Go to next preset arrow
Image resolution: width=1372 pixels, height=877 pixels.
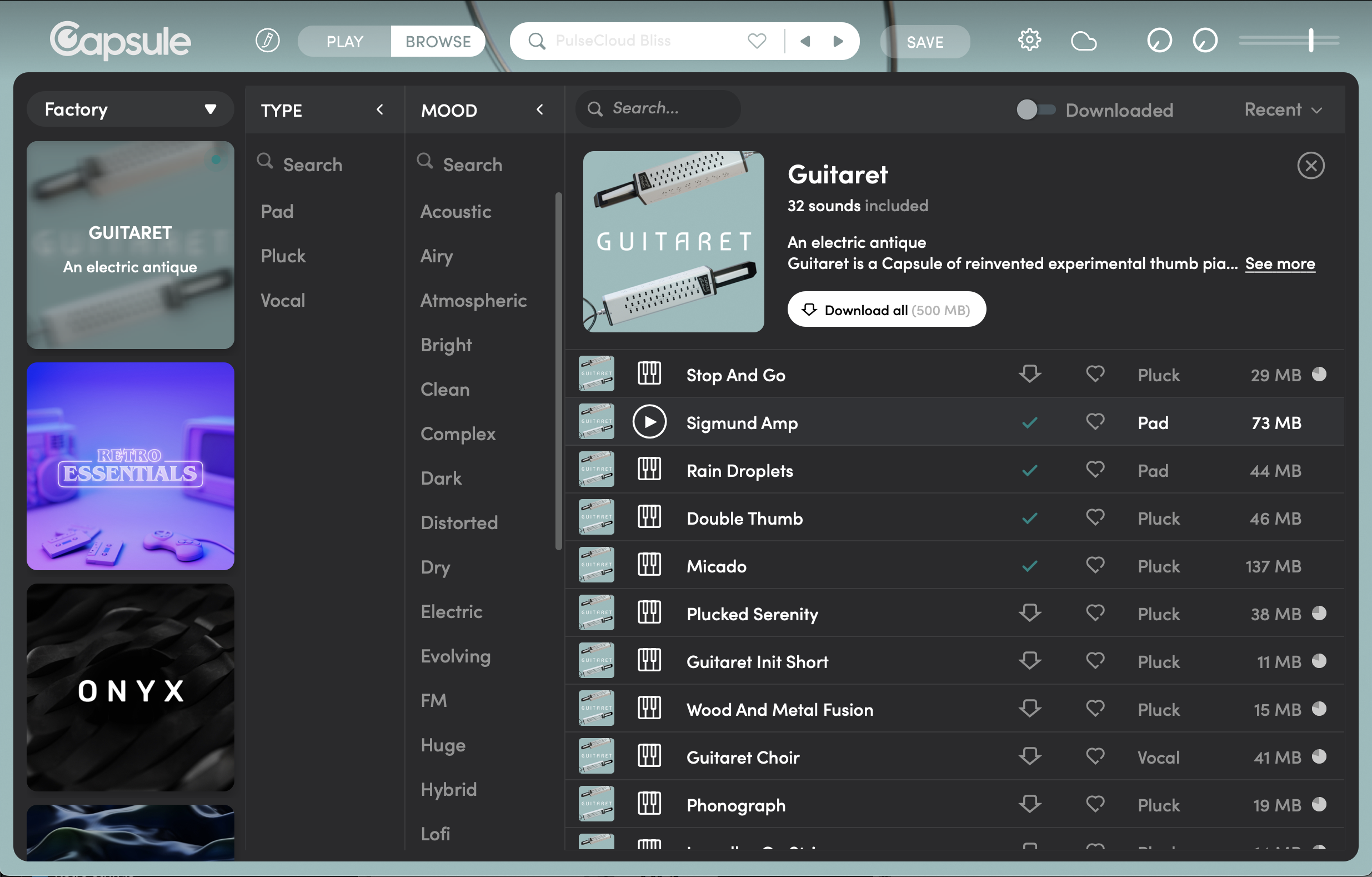(x=838, y=41)
